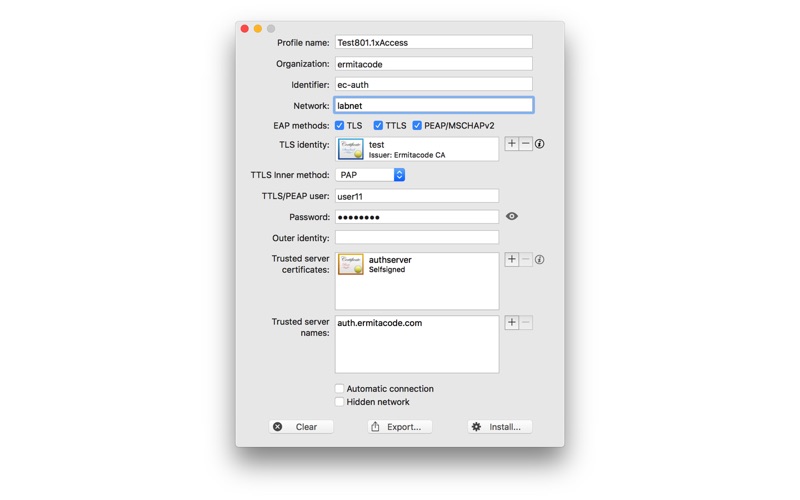Click the add TLS identity plus icon

[511, 144]
